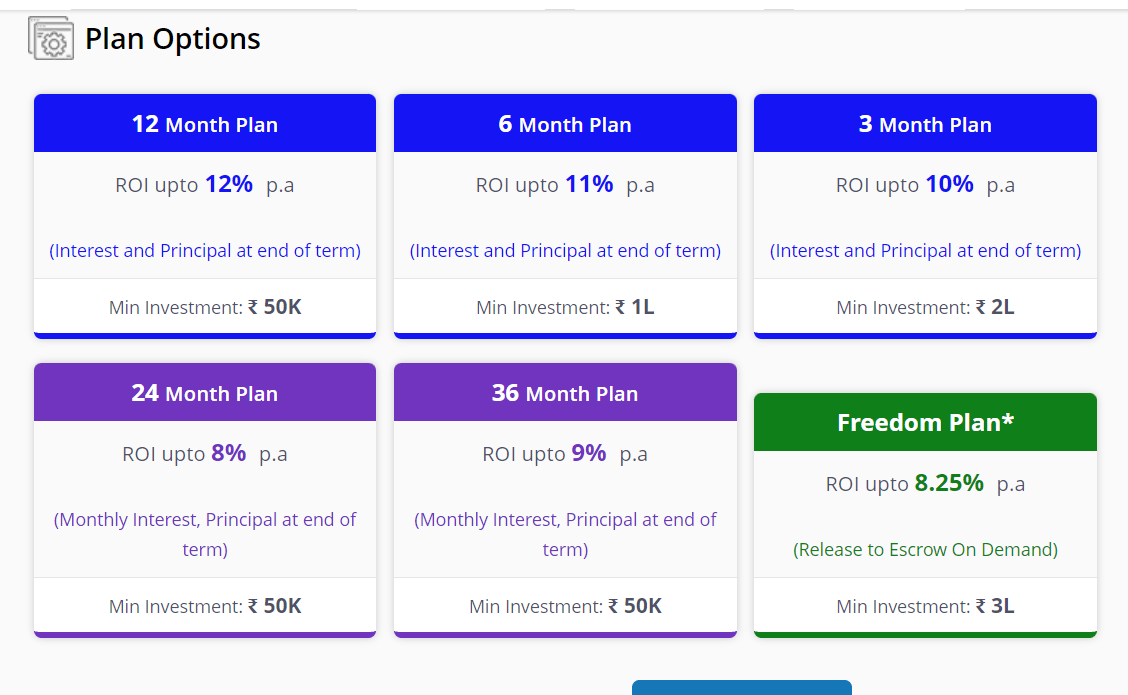Click Min Investment 3L in Freedom Plan
Image resolution: width=1128 pixels, height=695 pixels.
coord(925,607)
